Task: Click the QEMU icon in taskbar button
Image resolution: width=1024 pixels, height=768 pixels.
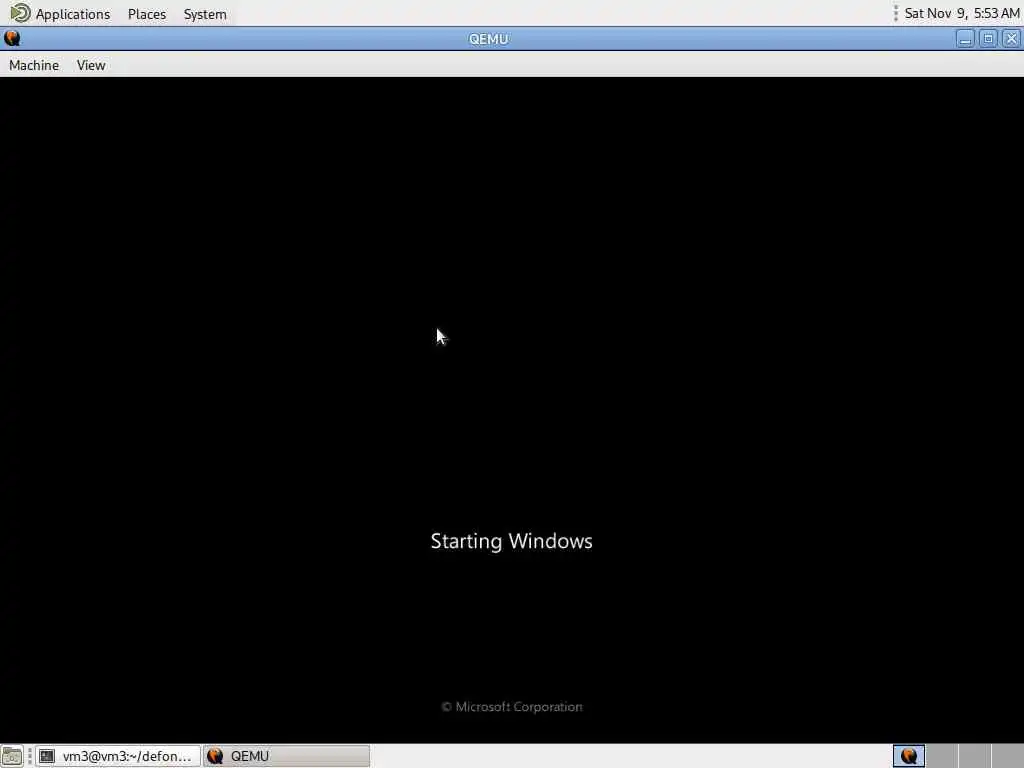Action: pyautogui.click(x=215, y=756)
